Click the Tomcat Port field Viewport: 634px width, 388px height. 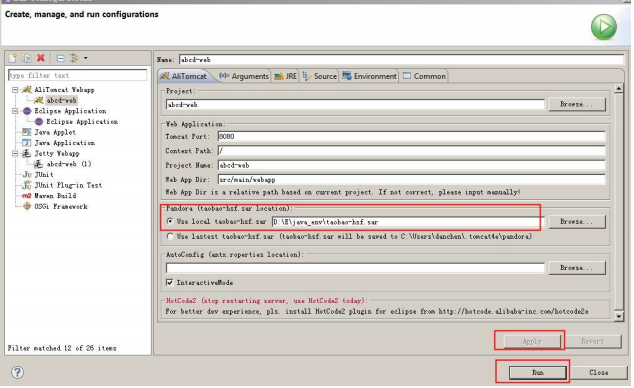tap(411, 137)
